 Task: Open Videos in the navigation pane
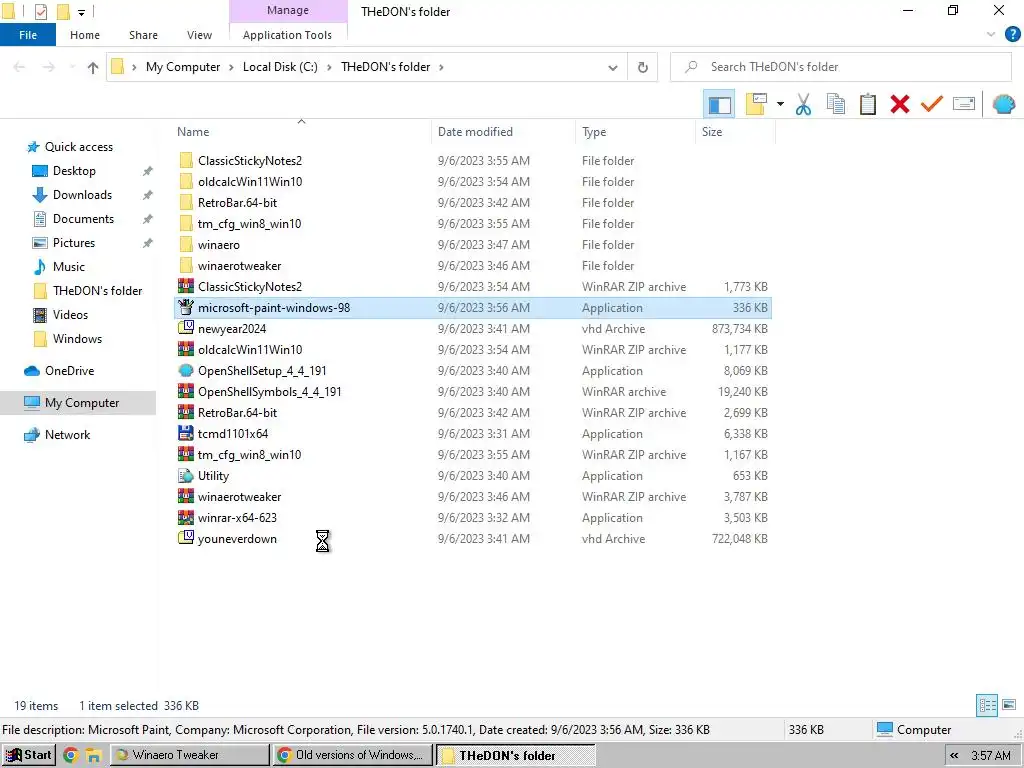(x=70, y=315)
